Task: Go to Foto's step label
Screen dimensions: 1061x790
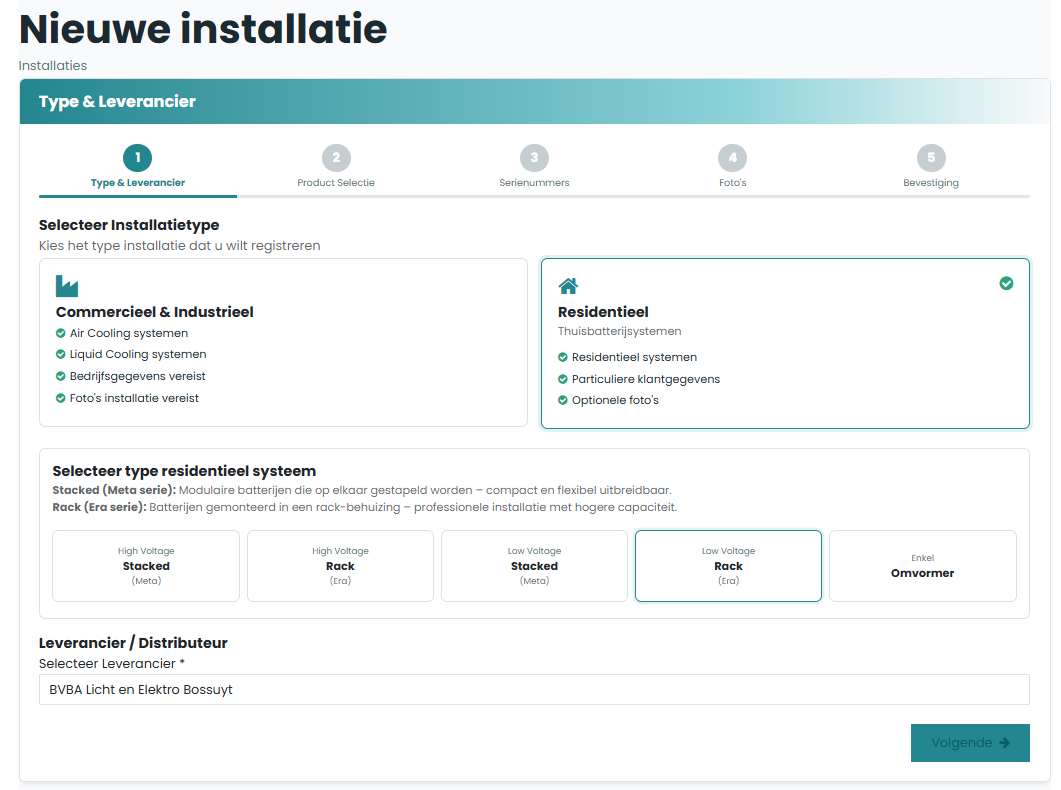Action: tap(733, 183)
